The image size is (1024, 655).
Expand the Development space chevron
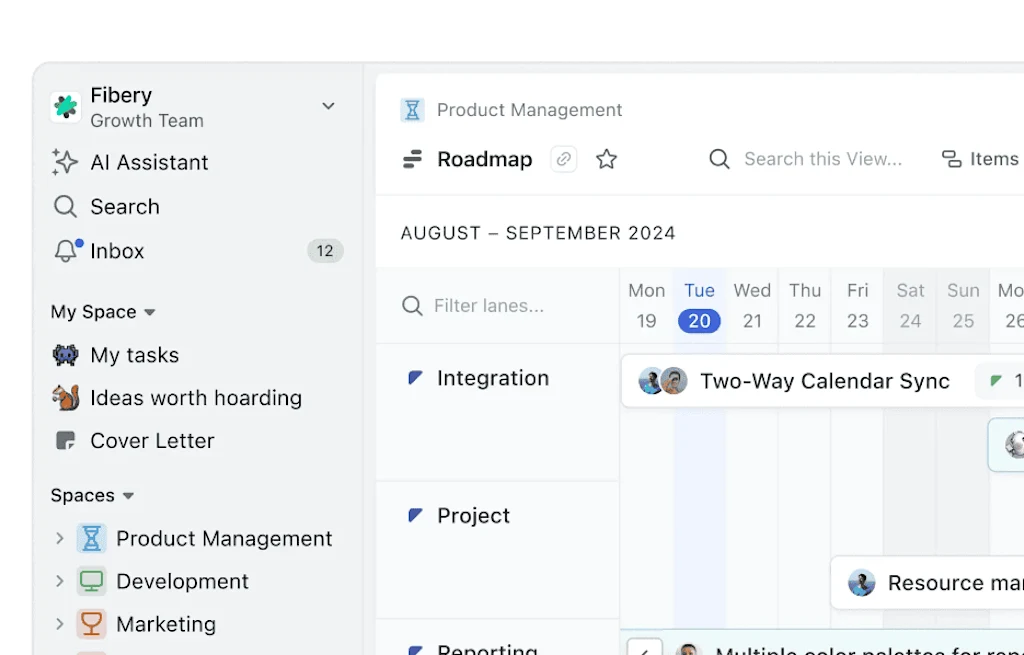click(59, 581)
